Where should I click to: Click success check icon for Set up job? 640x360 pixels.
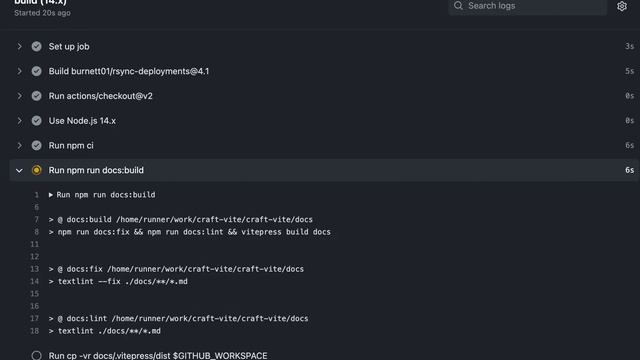(36, 47)
